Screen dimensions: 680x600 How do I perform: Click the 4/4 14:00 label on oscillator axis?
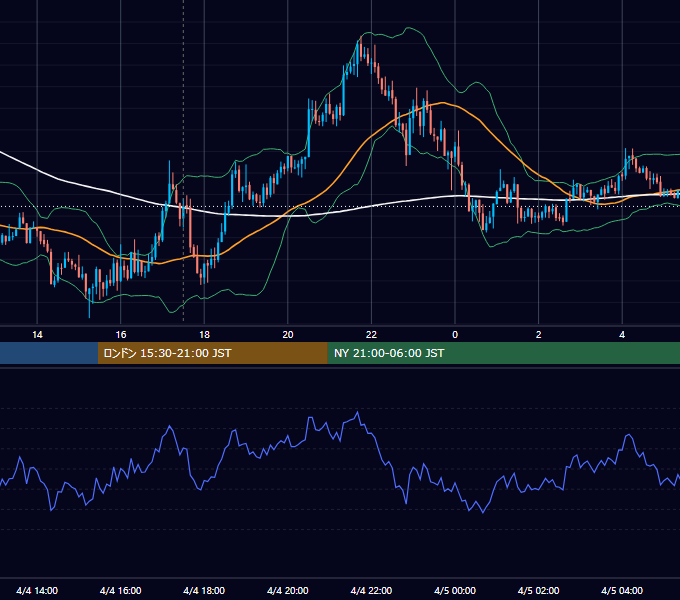pyautogui.click(x=37, y=590)
